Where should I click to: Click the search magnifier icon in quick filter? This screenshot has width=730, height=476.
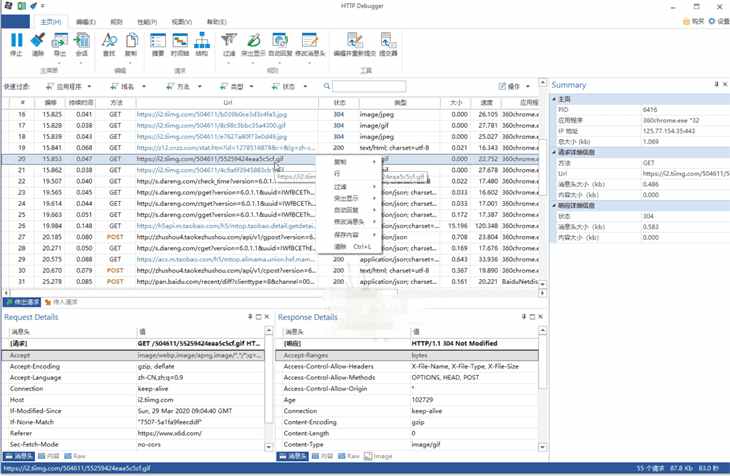pyautogui.click(x=327, y=86)
